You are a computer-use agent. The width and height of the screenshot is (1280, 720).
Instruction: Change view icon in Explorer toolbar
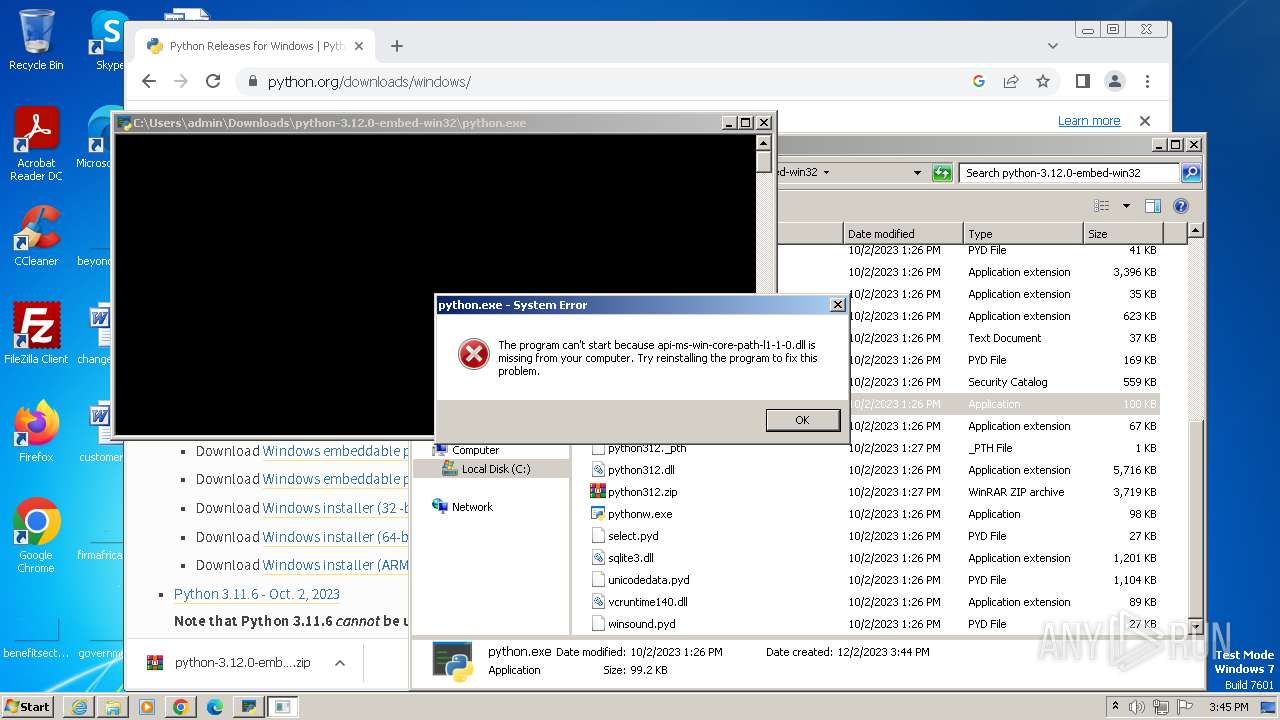[1102, 206]
